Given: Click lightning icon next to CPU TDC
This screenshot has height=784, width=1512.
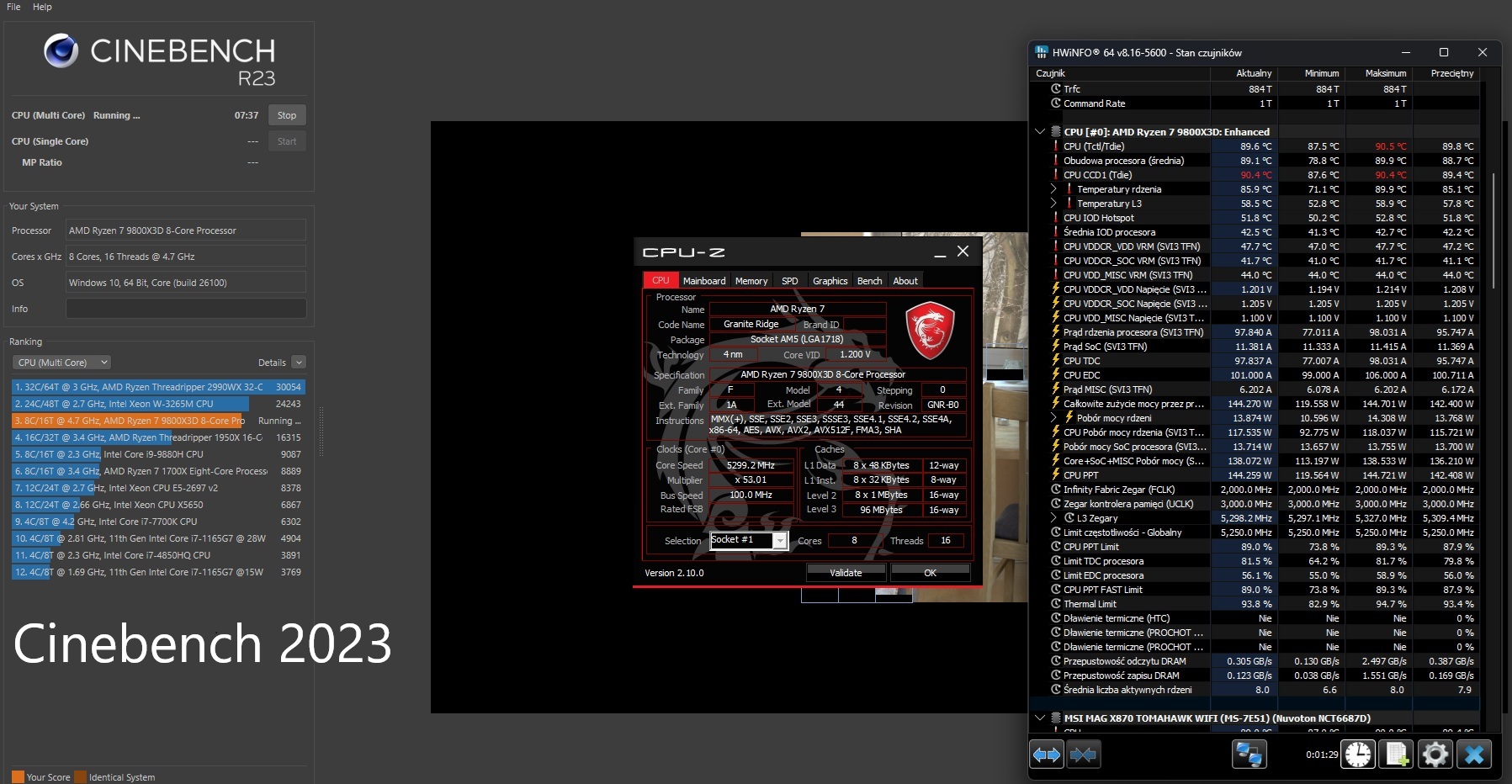Looking at the screenshot, I should tap(1056, 361).
